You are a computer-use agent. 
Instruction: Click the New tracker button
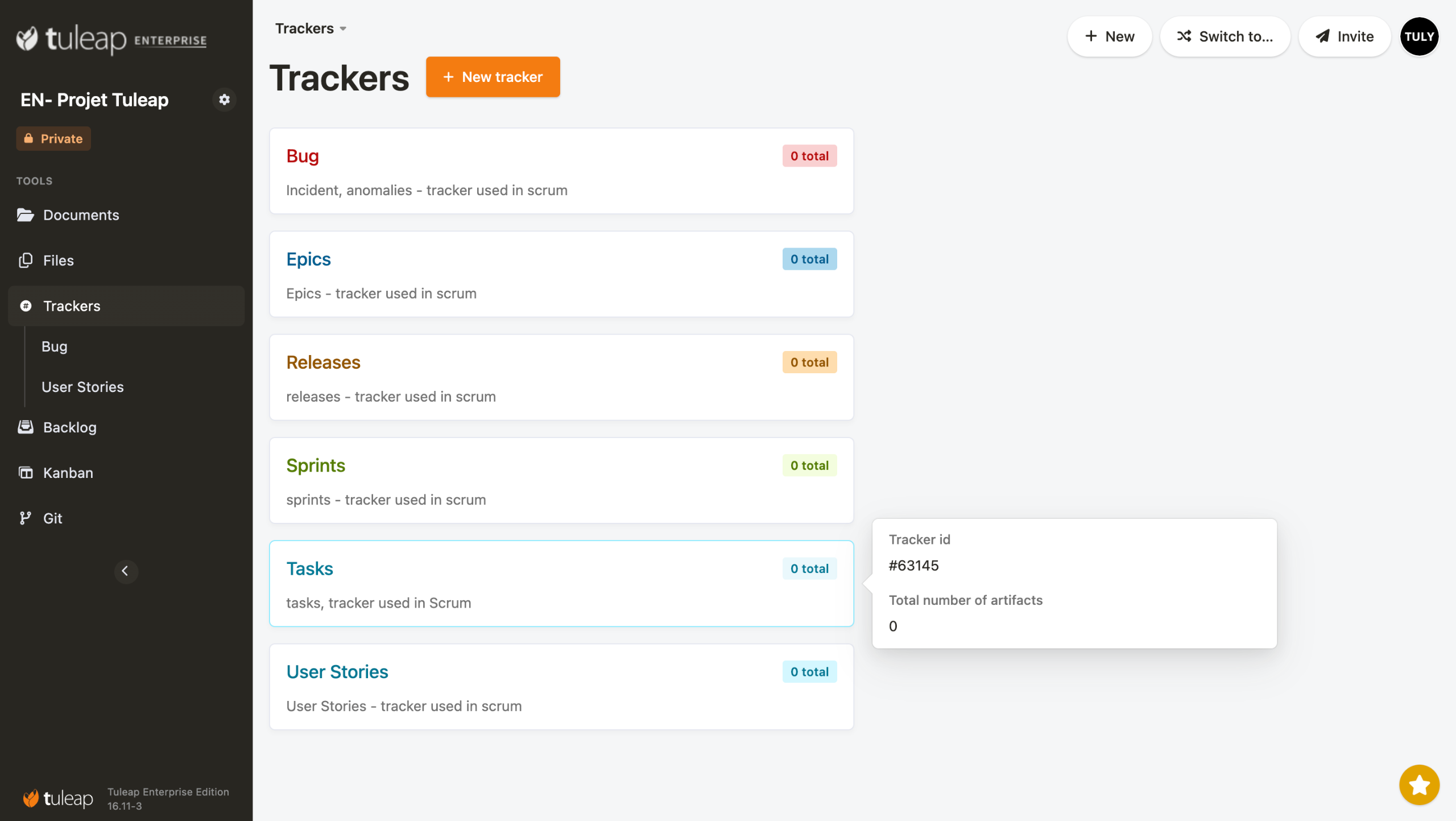[x=493, y=77]
